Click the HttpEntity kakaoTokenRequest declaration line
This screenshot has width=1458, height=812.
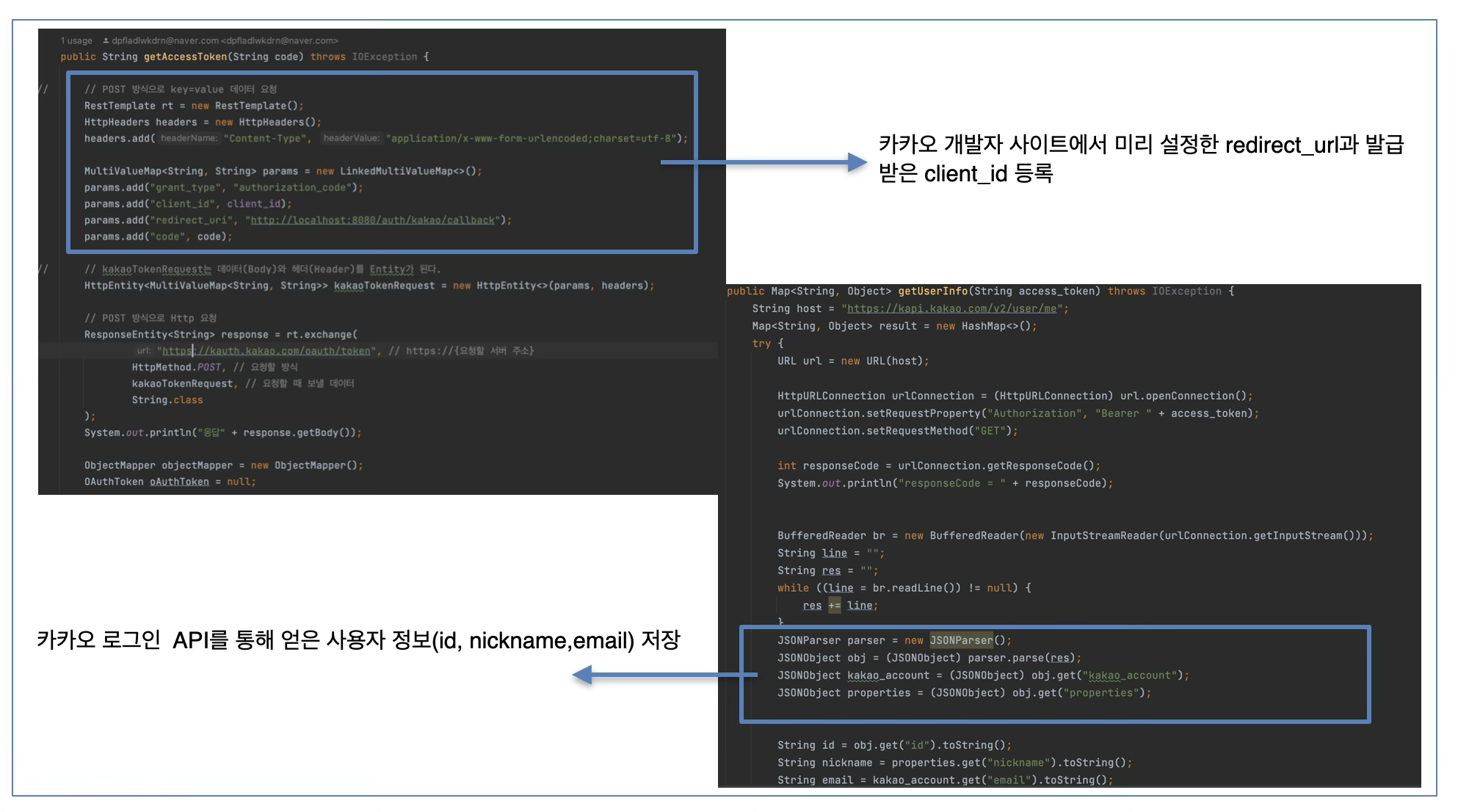point(369,286)
